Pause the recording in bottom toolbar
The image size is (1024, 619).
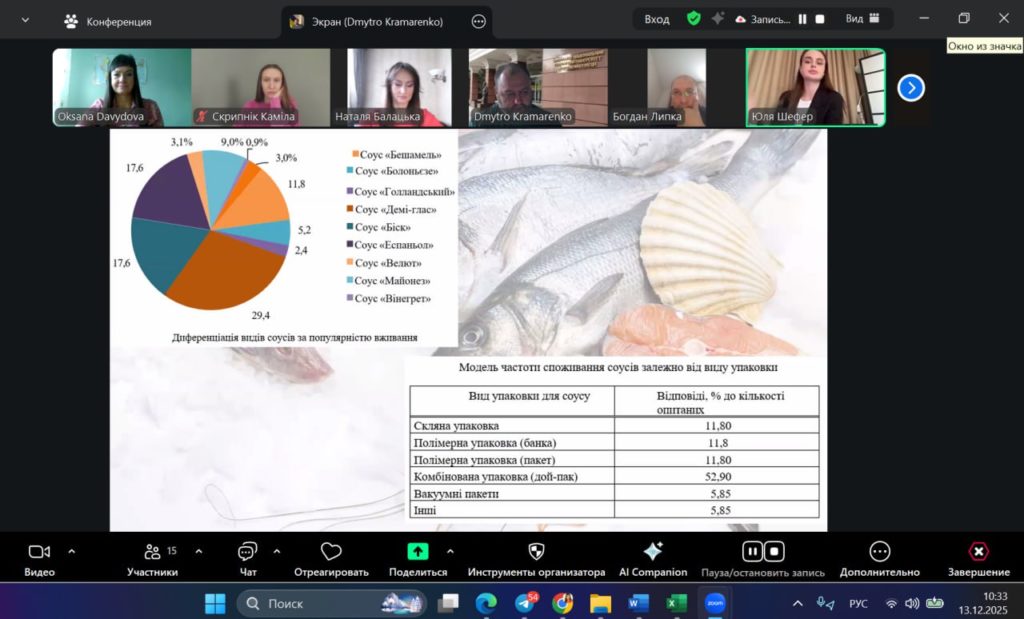click(751, 551)
